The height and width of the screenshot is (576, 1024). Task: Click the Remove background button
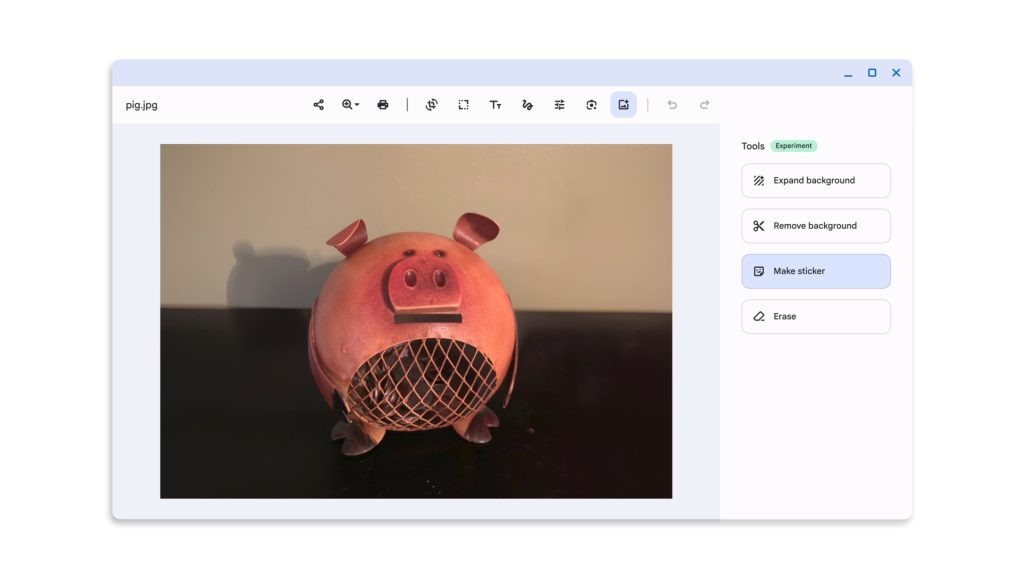pos(815,226)
